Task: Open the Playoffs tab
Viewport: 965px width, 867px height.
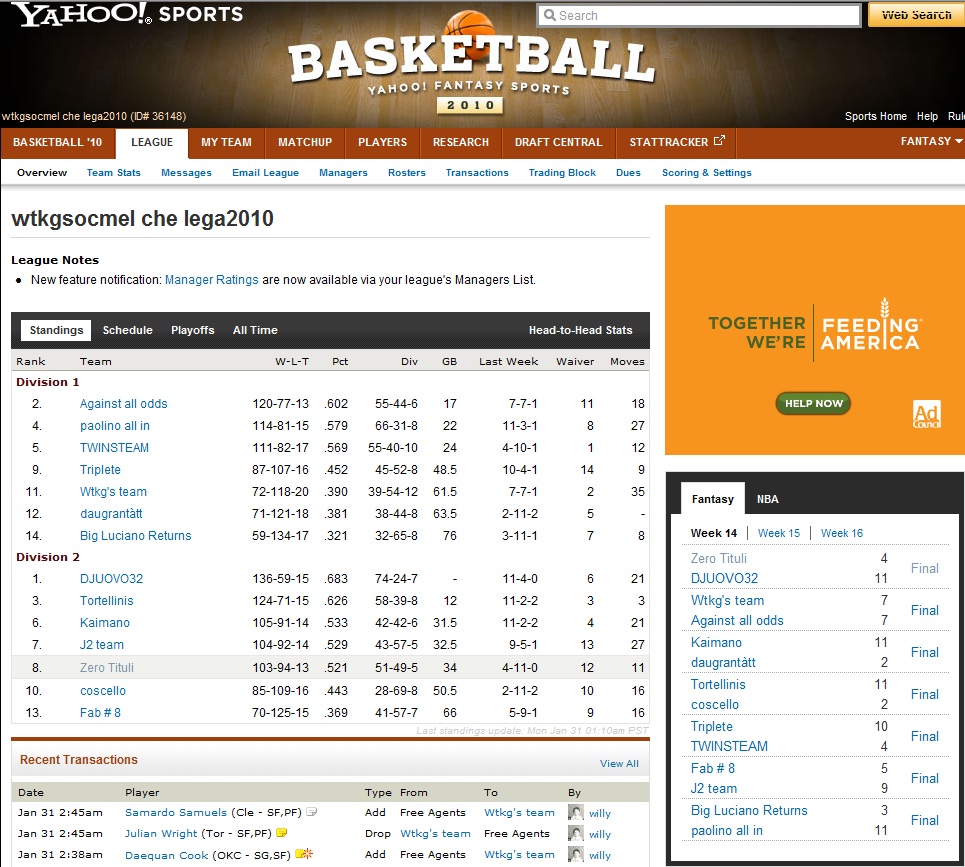Action: pyautogui.click(x=193, y=330)
